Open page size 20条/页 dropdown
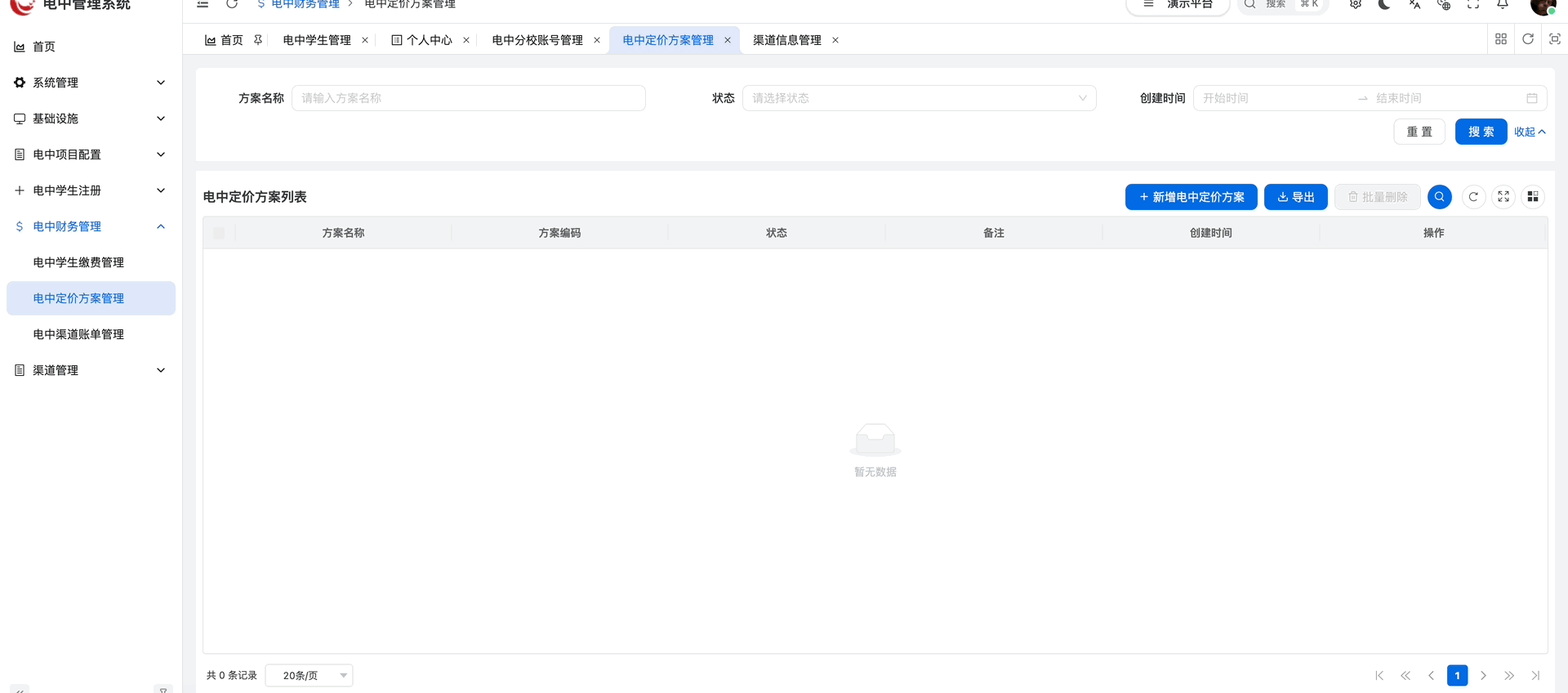The image size is (1568, 693). [x=310, y=676]
